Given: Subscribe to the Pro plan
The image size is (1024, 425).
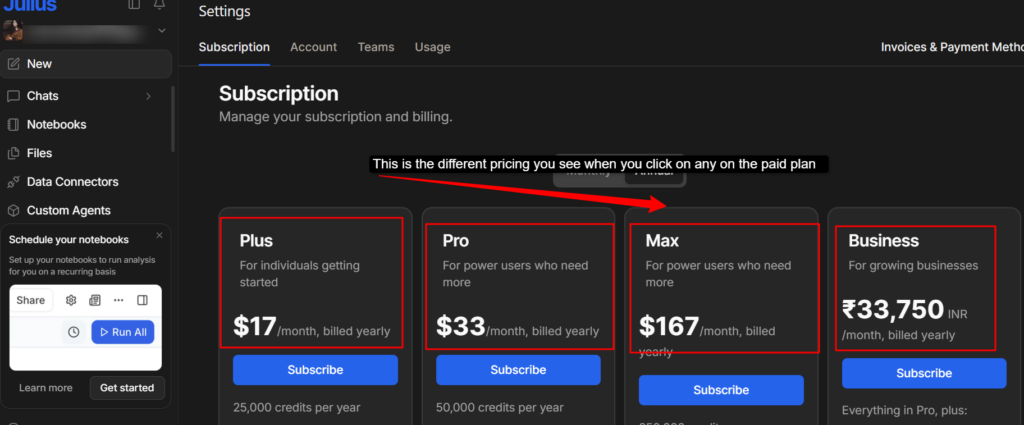Looking at the screenshot, I should (519, 370).
